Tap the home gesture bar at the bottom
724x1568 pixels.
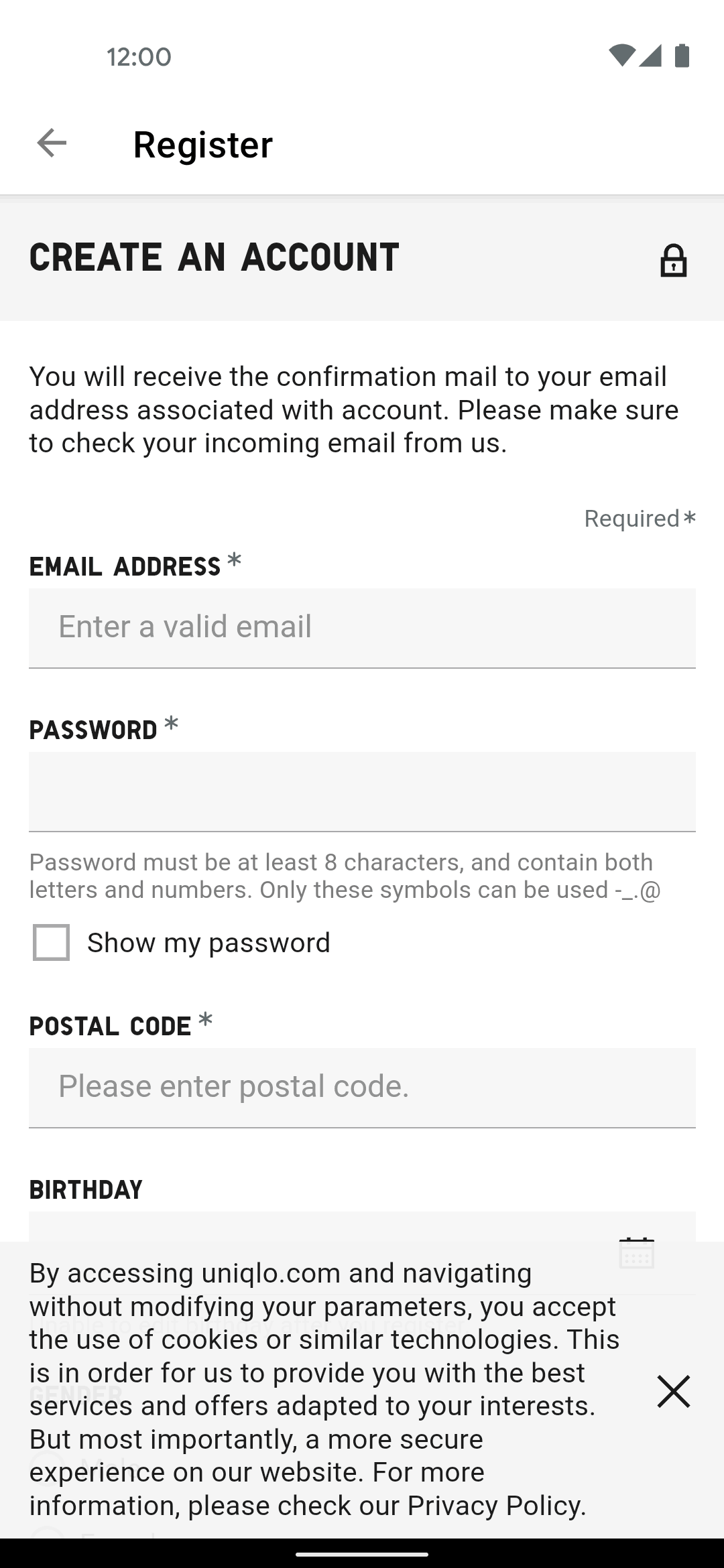point(362,1554)
